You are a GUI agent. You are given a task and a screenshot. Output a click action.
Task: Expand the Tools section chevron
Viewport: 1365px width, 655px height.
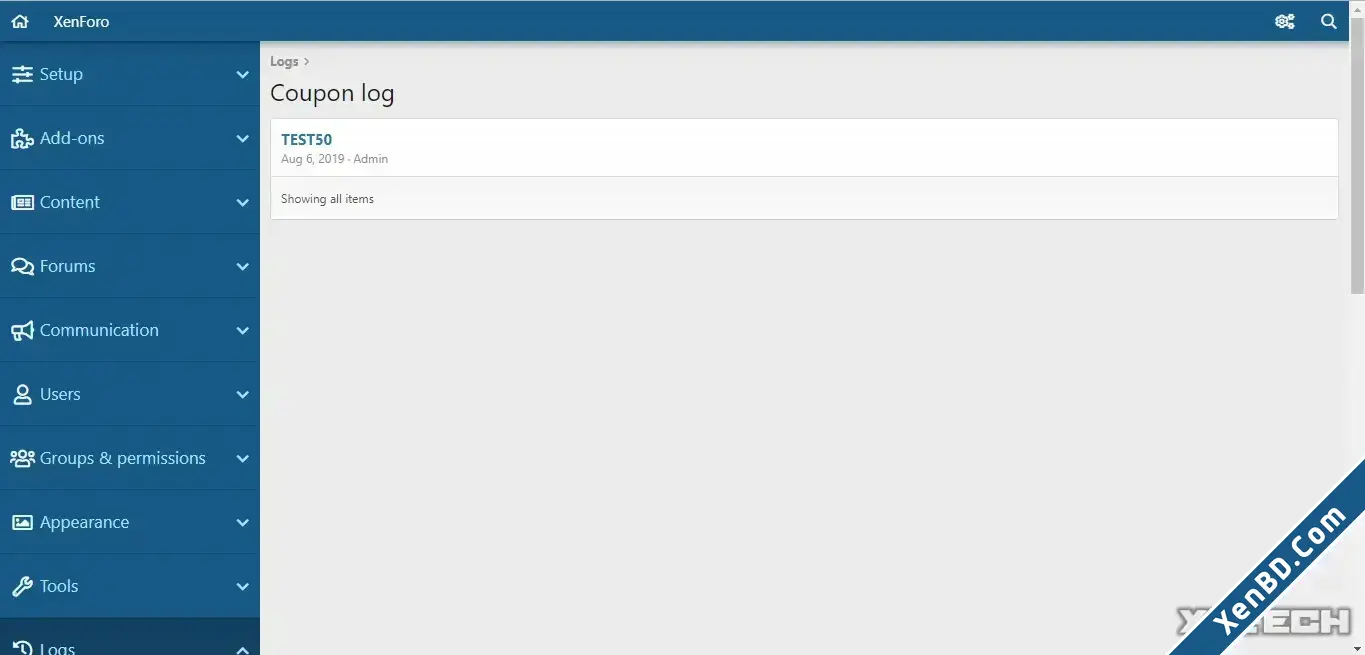242,586
